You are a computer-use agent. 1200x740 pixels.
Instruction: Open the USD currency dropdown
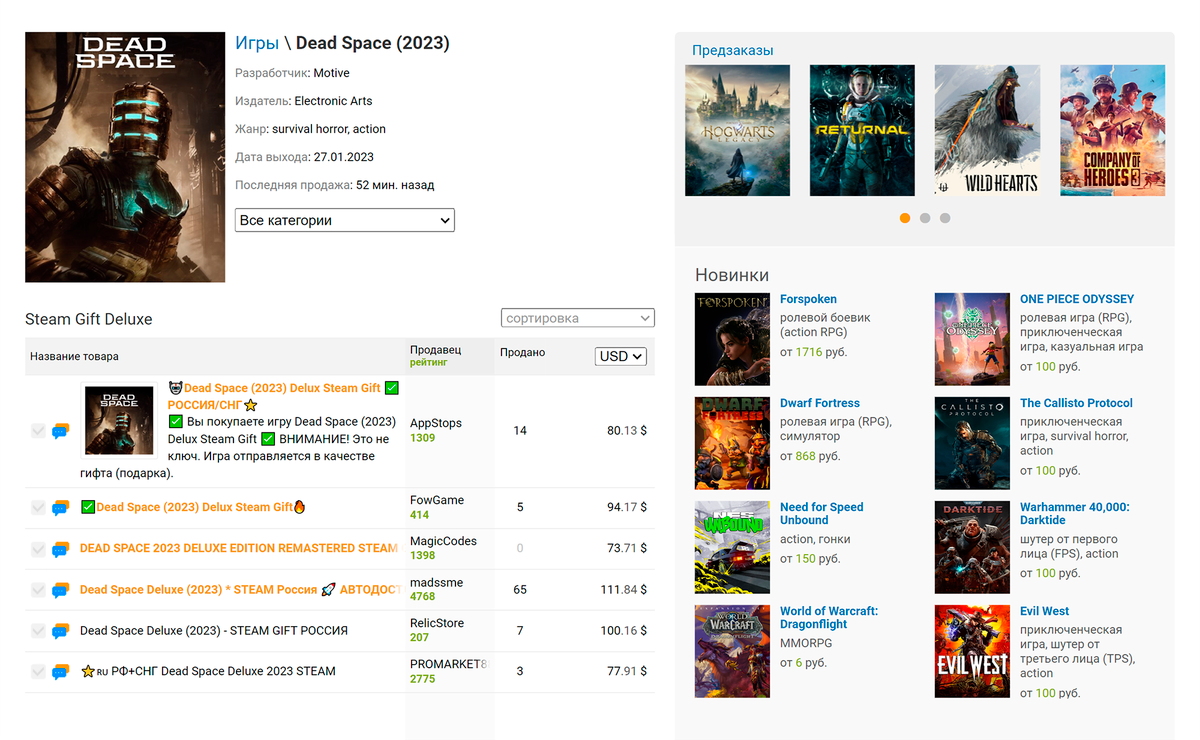tap(621, 356)
